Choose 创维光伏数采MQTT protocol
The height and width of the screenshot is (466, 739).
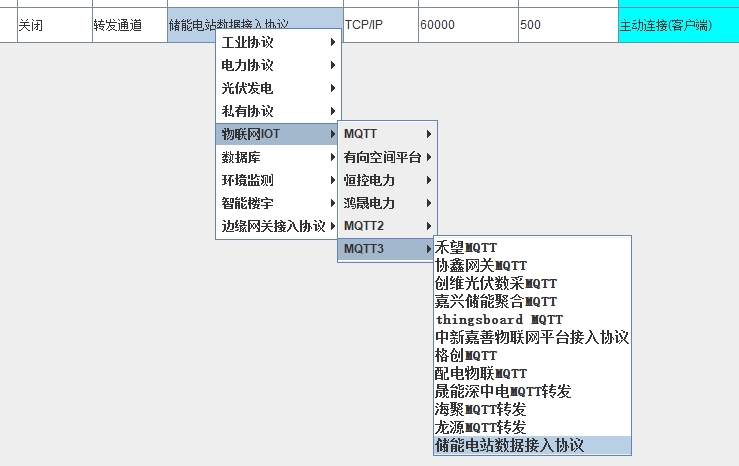[x=533, y=283]
